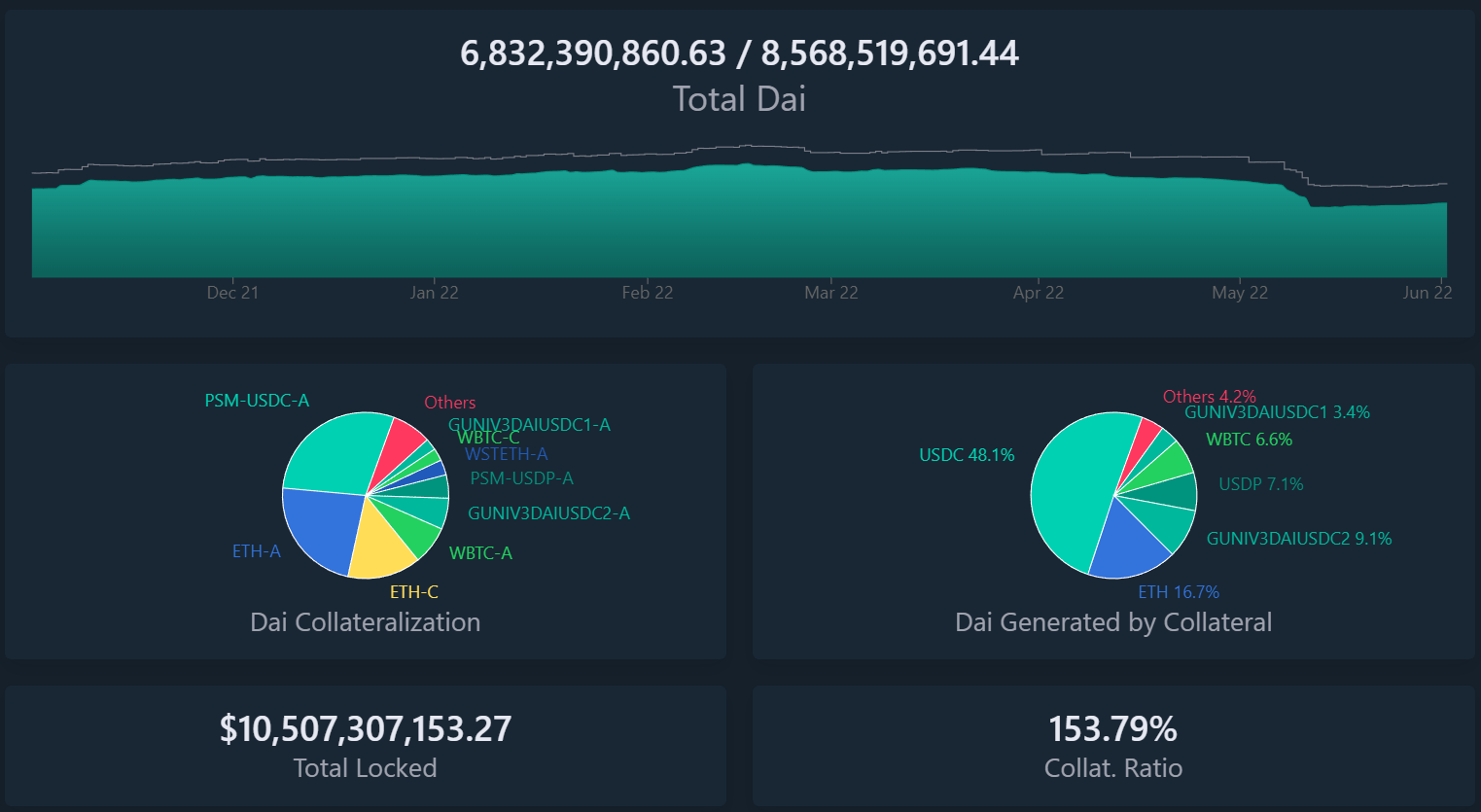Click the Total Dai amount heading
Viewport: 1481px width, 812px height.
pos(739,53)
